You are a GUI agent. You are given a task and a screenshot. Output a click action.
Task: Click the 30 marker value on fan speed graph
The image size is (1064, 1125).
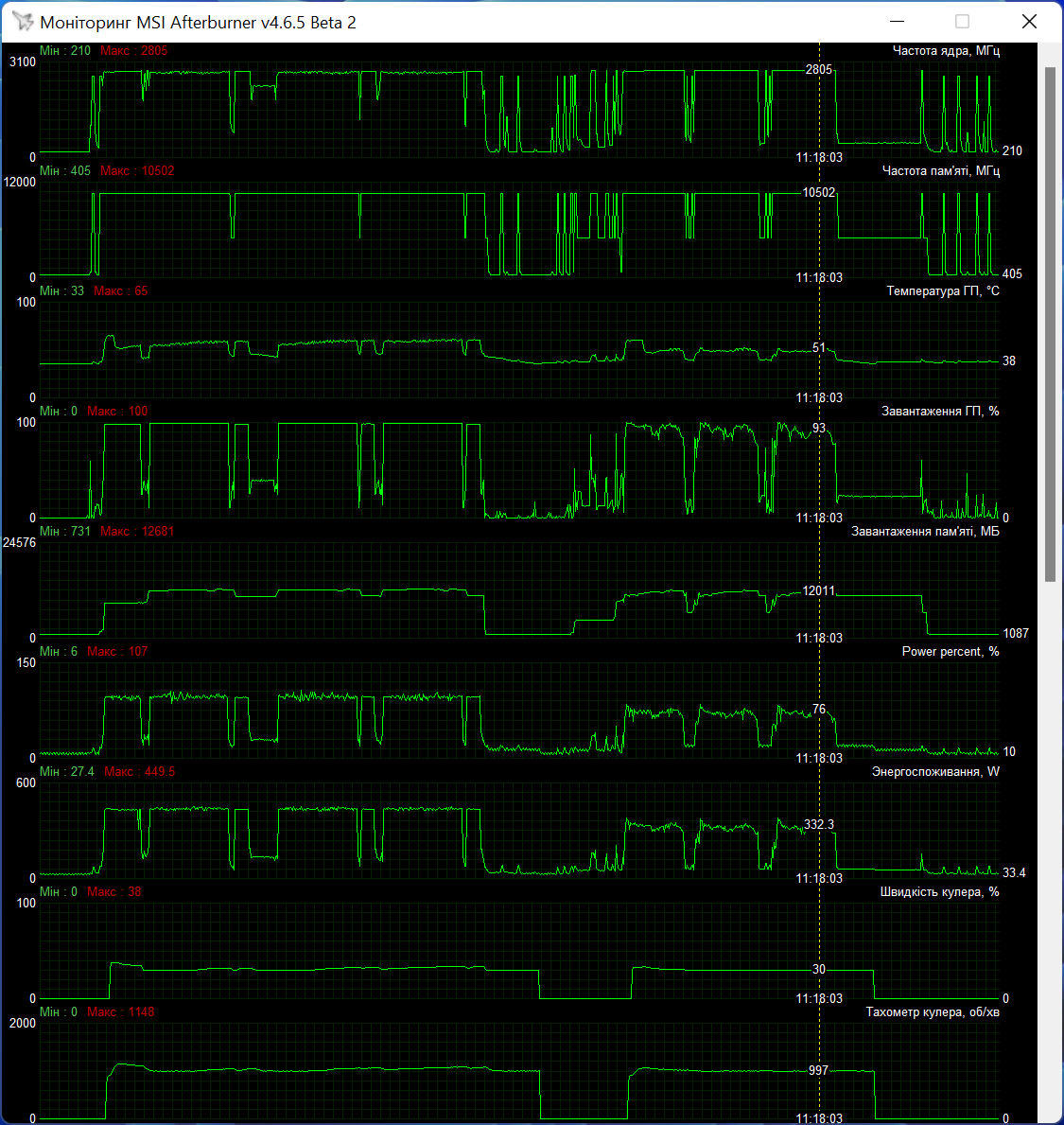coord(819,969)
